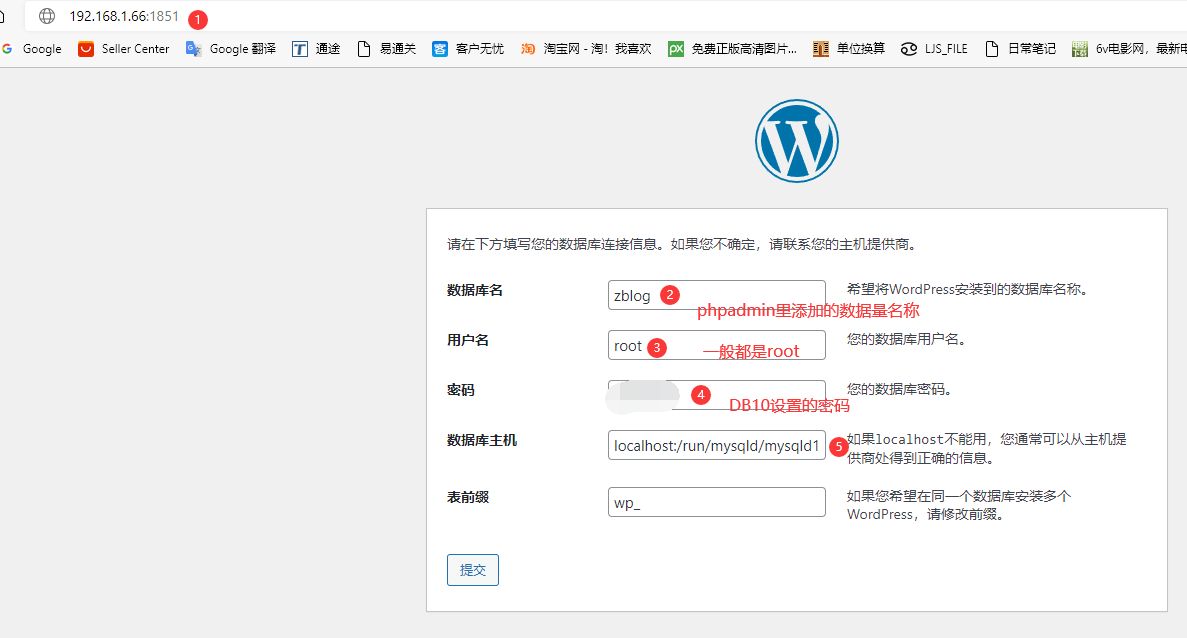1187x638 pixels.
Task: Open the 免费正版高清图片 bookmark
Action: [x=732, y=48]
